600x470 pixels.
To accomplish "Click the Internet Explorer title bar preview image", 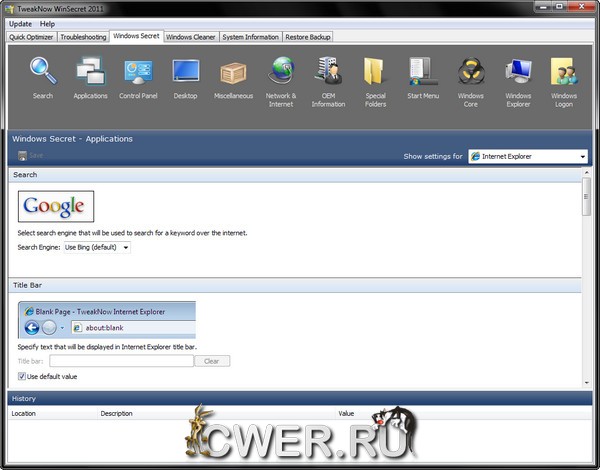I will click(x=107, y=320).
